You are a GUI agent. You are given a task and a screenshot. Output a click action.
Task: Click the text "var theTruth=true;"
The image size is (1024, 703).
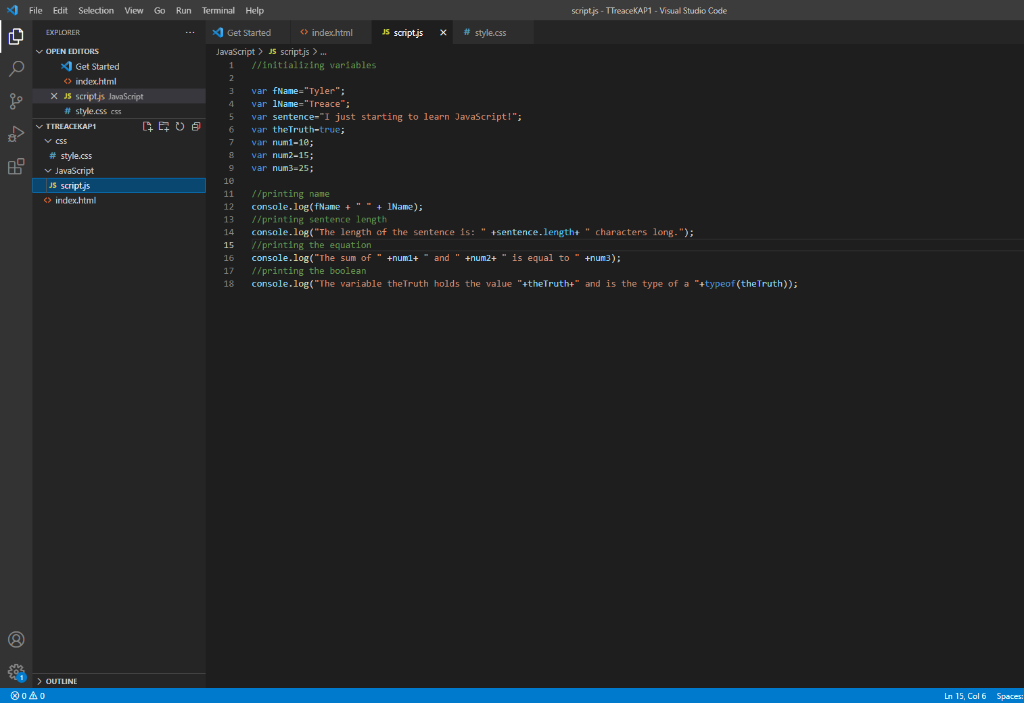(x=298, y=129)
